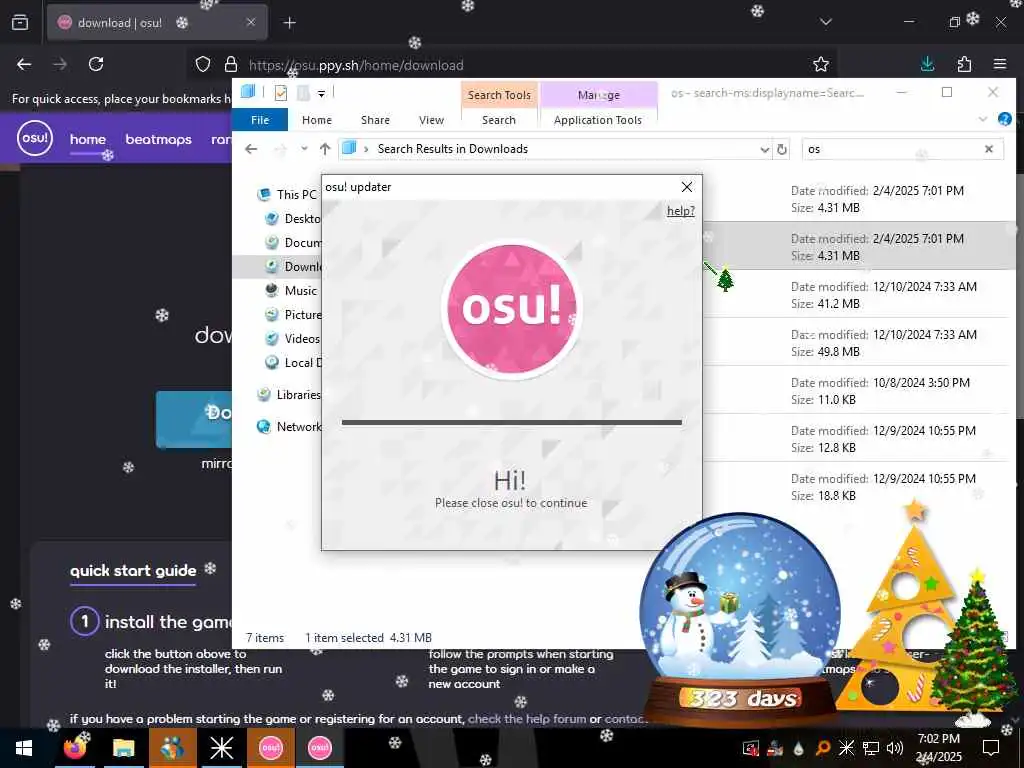
Task: Click the big pink osu! logo in the updater
Action: pyautogui.click(x=512, y=308)
